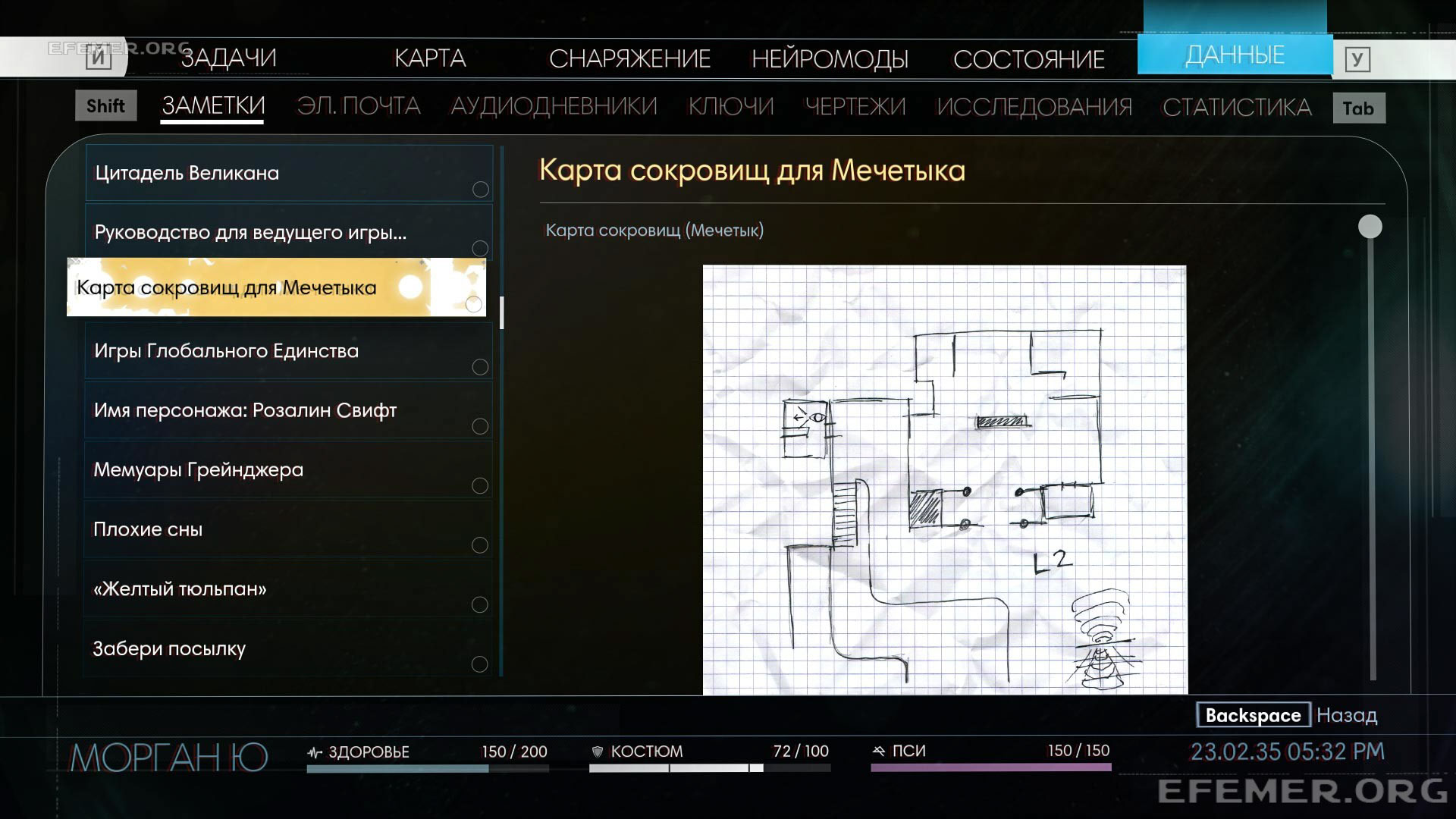Open the СОСТОЯНИЕ tab
This screenshot has width=1456, height=819.
click(x=1029, y=58)
